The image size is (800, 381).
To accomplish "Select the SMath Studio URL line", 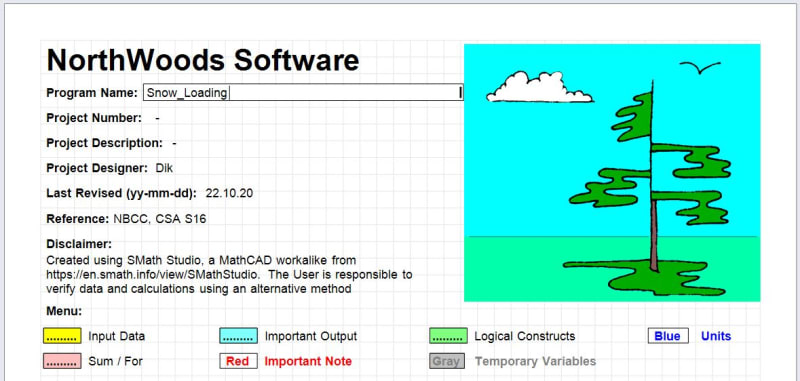I will click(229, 274).
